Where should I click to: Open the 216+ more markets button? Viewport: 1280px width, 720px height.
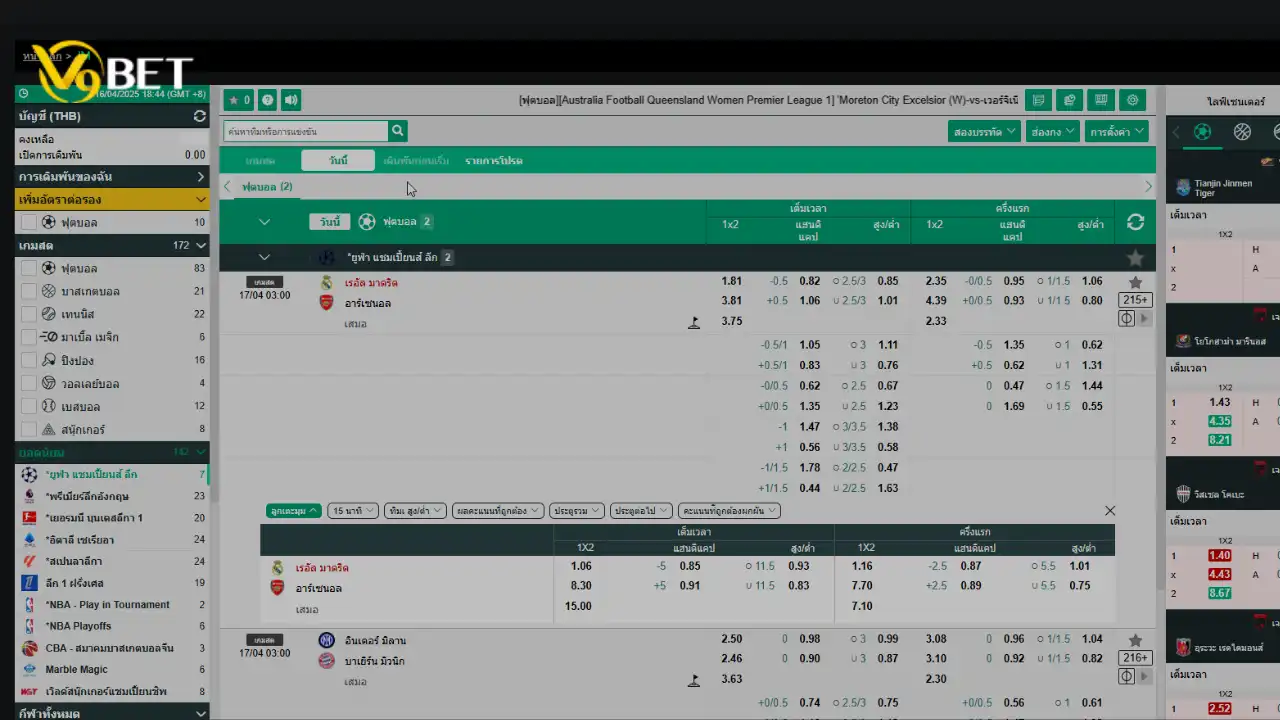click(x=1136, y=658)
